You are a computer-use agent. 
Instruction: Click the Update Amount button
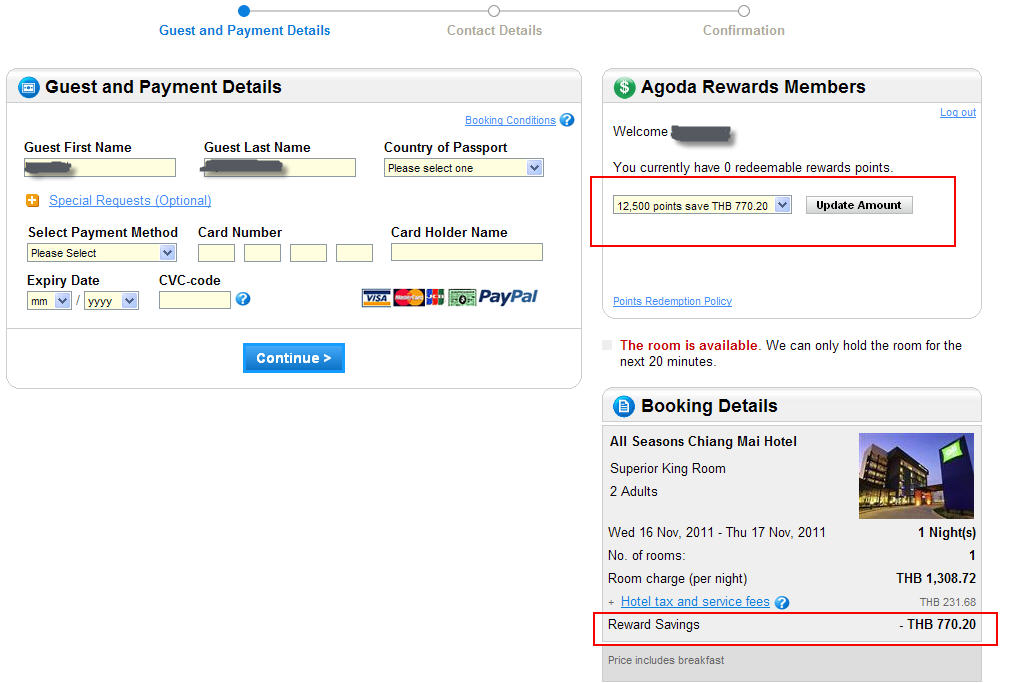pyautogui.click(x=859, y=205)
